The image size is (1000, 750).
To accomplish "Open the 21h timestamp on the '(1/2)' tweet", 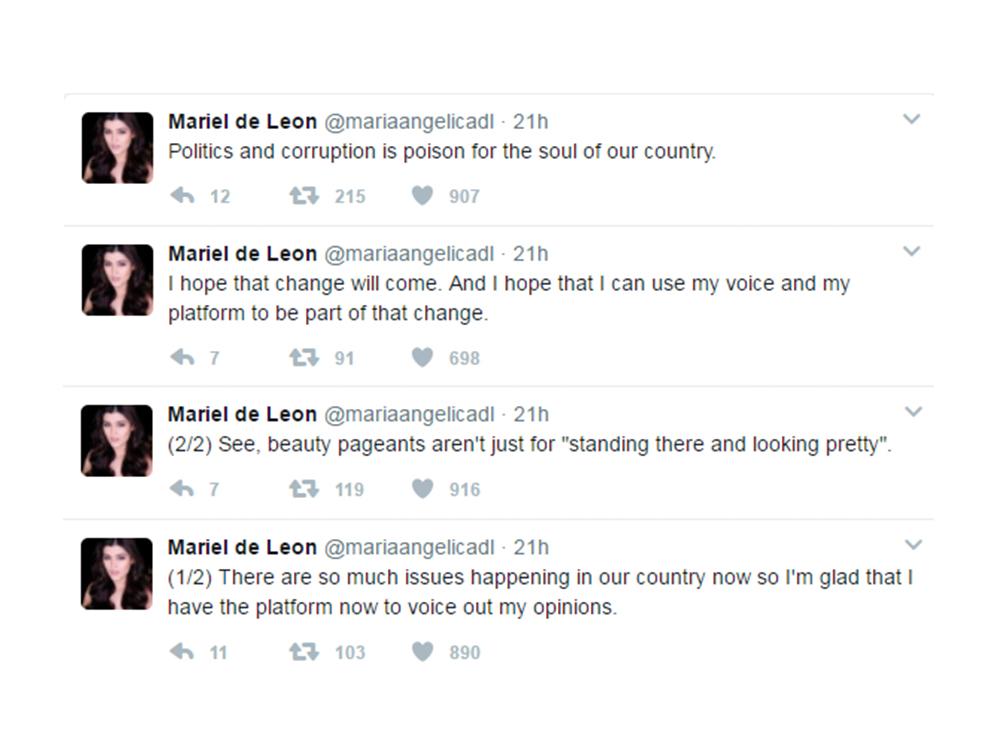I will [531, 547].
